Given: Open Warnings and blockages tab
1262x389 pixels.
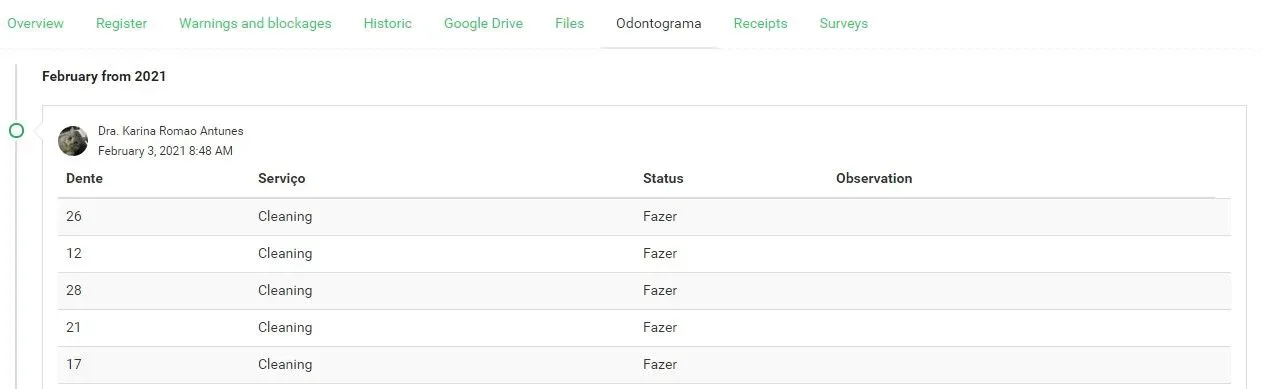Looking at the screenshot, I should [255, 23].
